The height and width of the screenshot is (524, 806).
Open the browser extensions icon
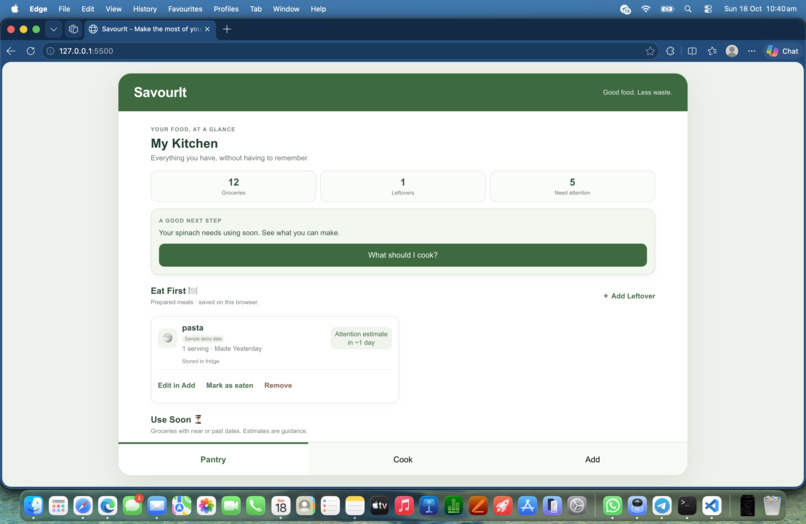(x=670, y=51)
